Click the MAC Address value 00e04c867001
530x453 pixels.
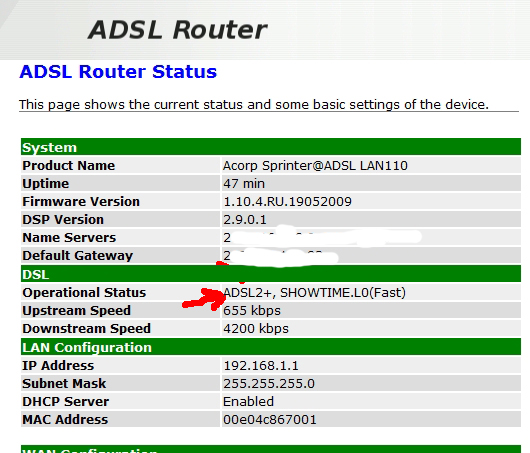(x=270, y=420)
